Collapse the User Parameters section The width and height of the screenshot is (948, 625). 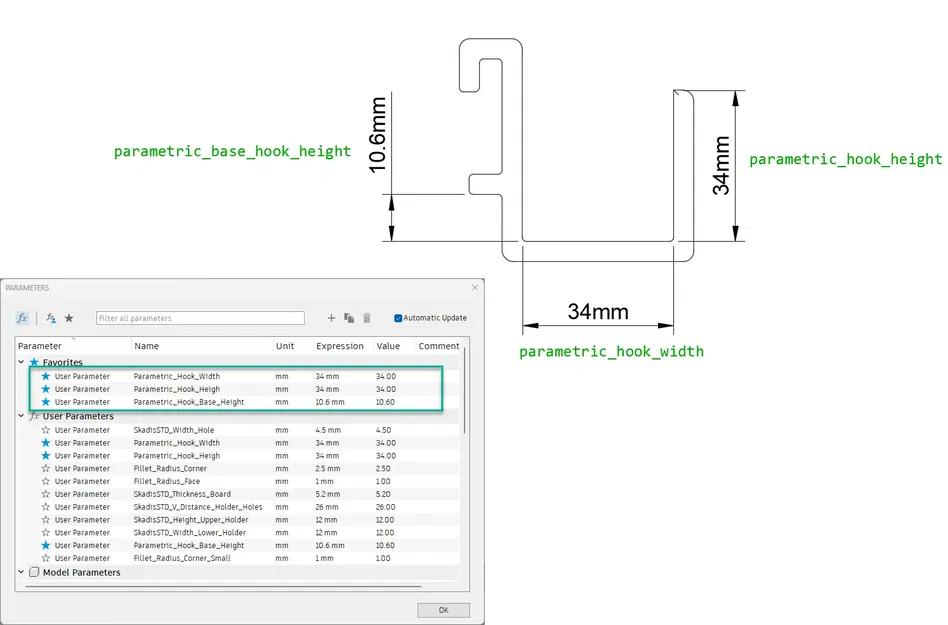(20, 415)
